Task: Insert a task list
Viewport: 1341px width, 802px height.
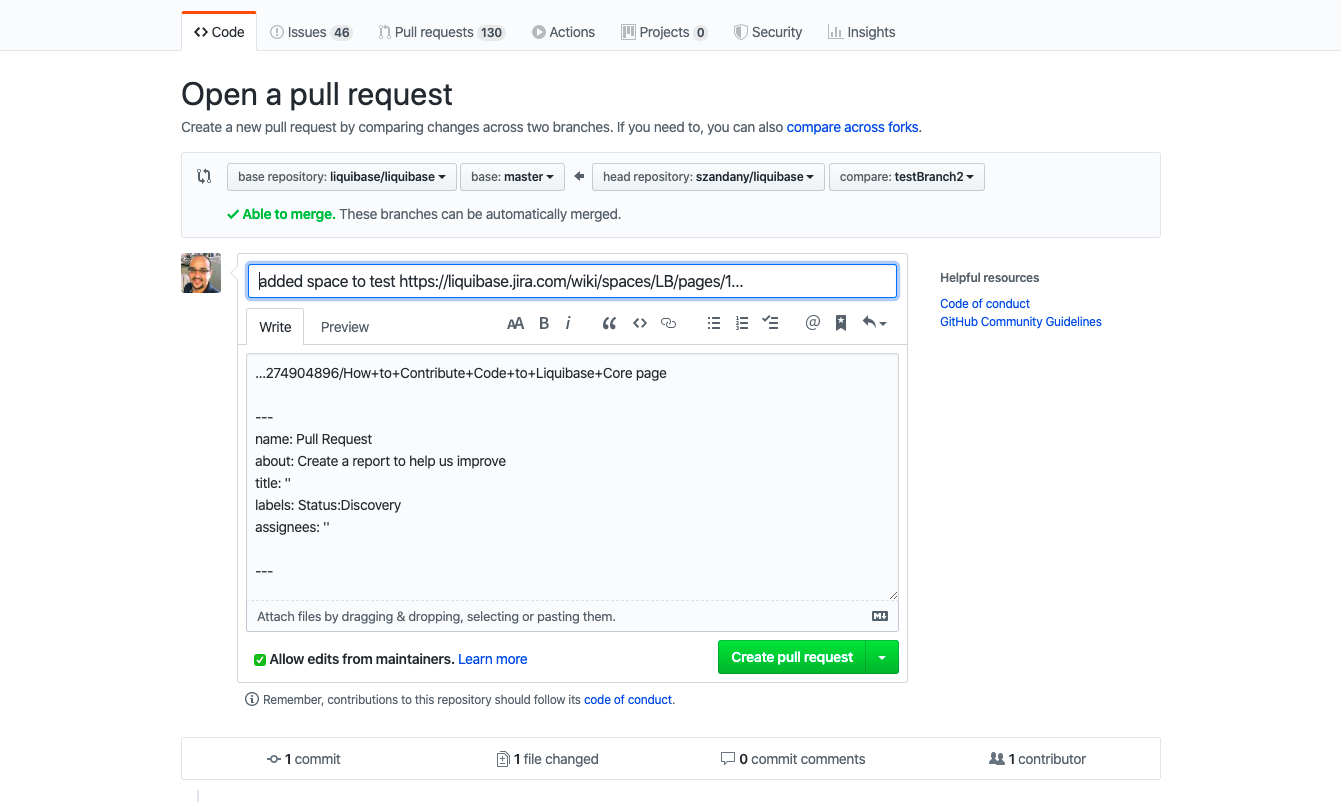Action: point(769,322)
